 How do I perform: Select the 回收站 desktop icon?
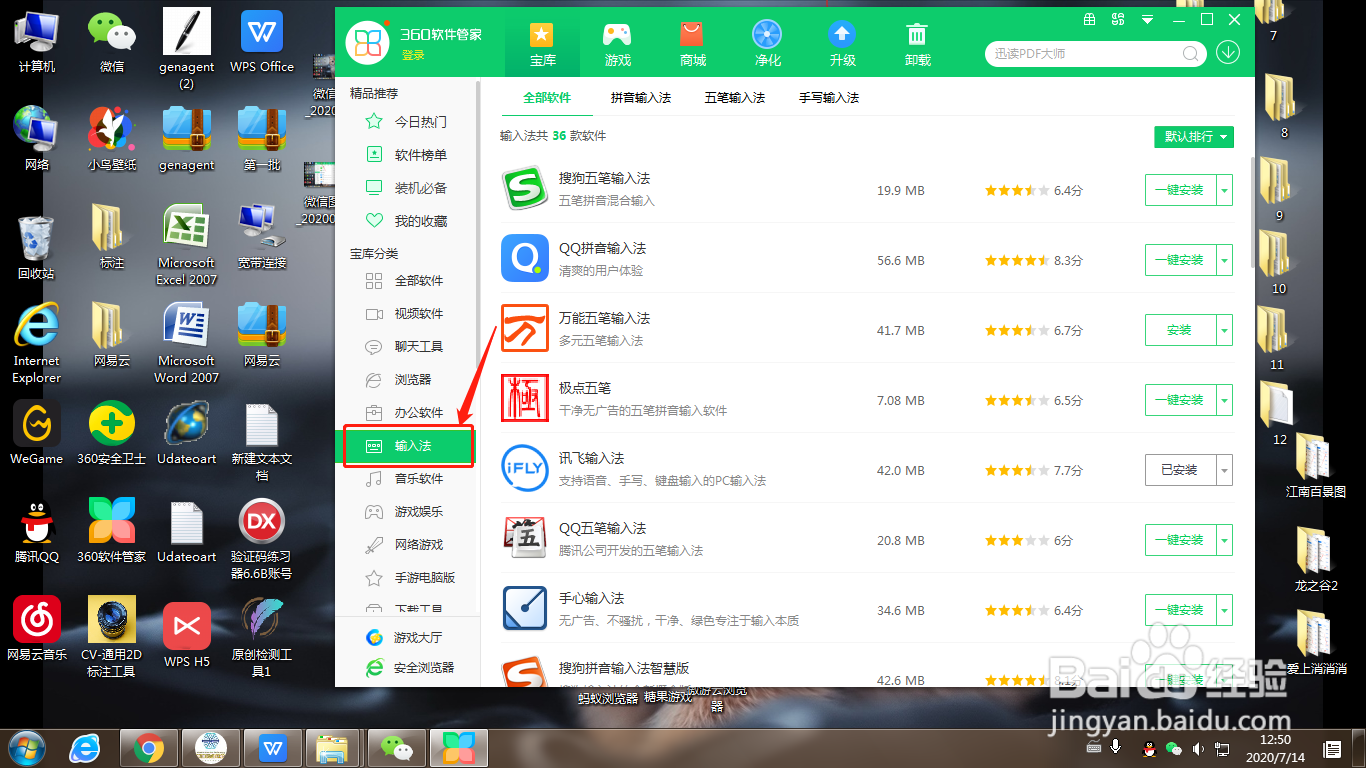point(36,248)
